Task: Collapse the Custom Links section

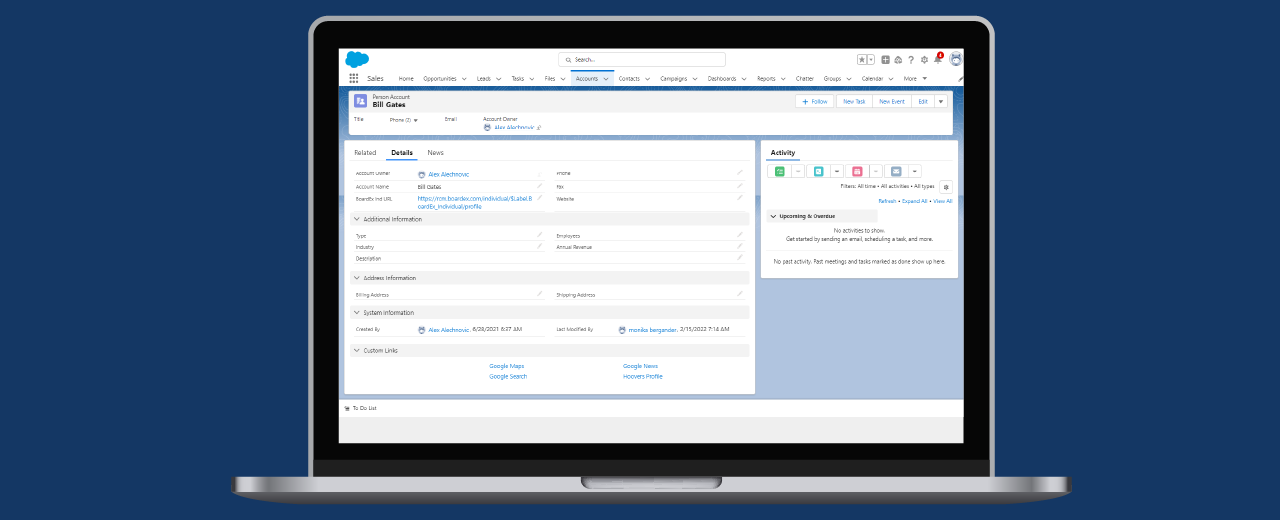Action: pyautogui.click(x=357, y=350)
